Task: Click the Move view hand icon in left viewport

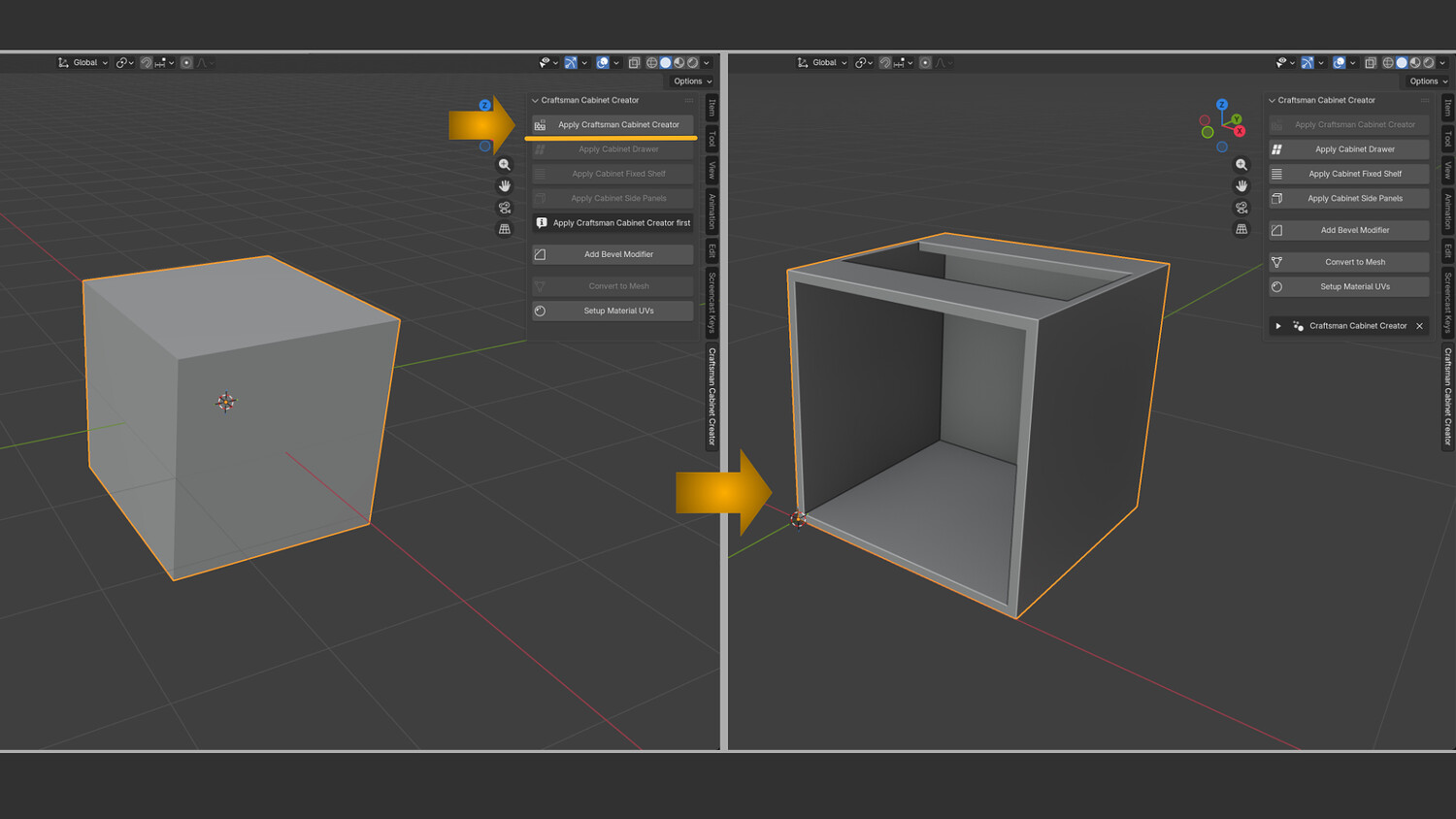Action: (505, 186)
